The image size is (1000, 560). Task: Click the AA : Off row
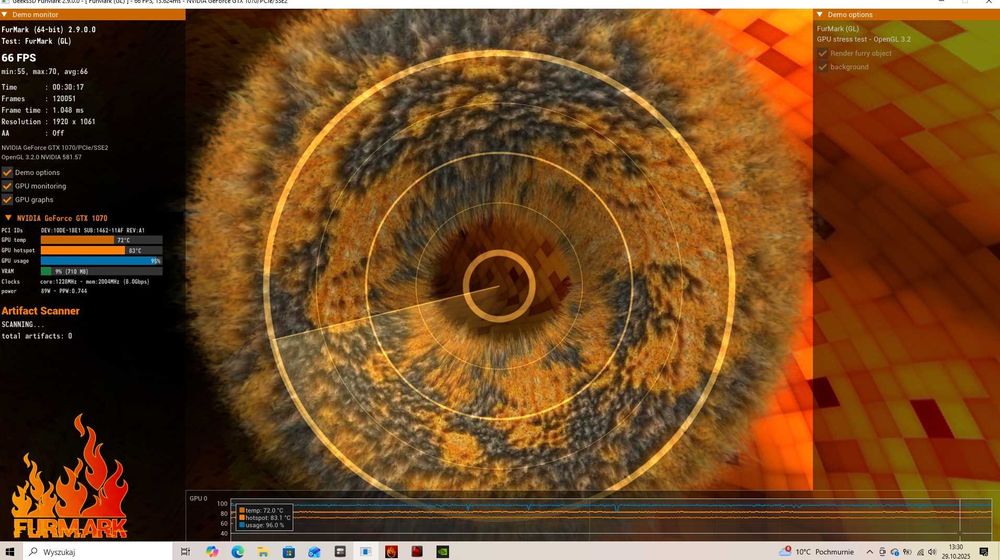(x=33, y=133)
